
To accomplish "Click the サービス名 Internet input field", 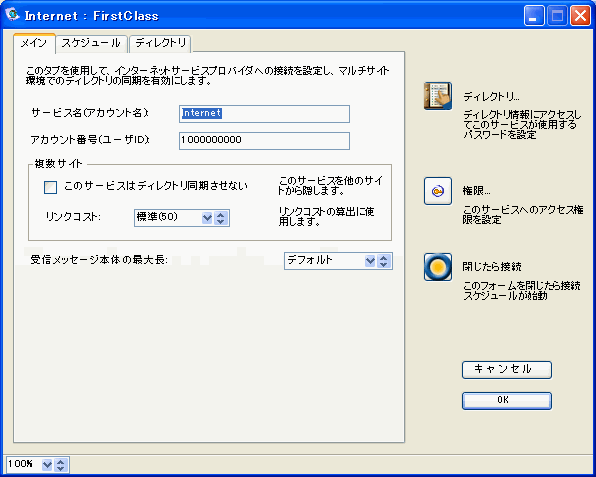I will 264,114.
